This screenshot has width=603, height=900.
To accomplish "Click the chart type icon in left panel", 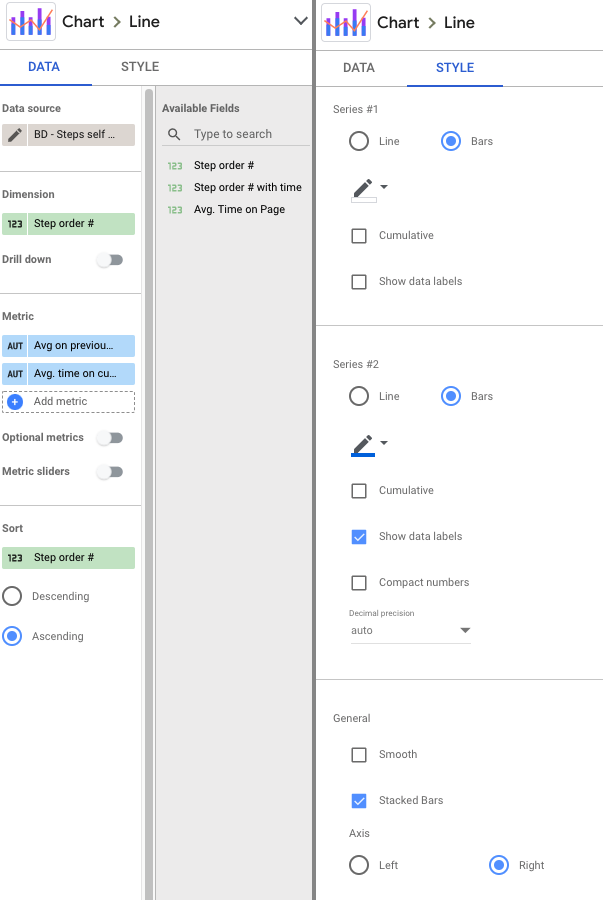I will [31, 22].
